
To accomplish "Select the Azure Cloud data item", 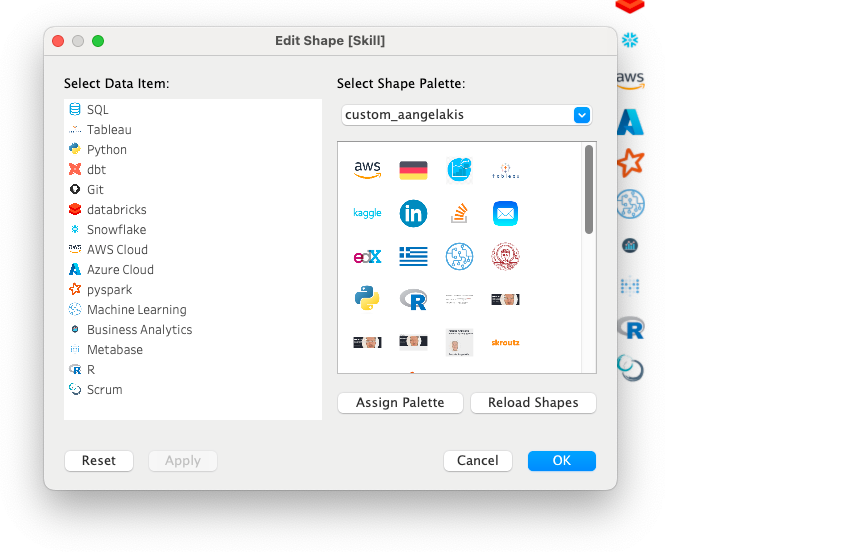I will 193,269.
